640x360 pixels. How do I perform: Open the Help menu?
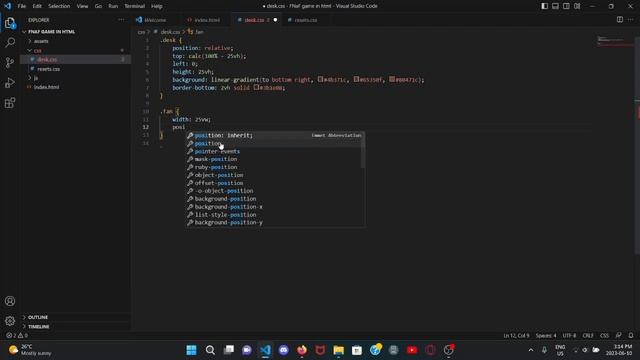(x=157, y=6)
